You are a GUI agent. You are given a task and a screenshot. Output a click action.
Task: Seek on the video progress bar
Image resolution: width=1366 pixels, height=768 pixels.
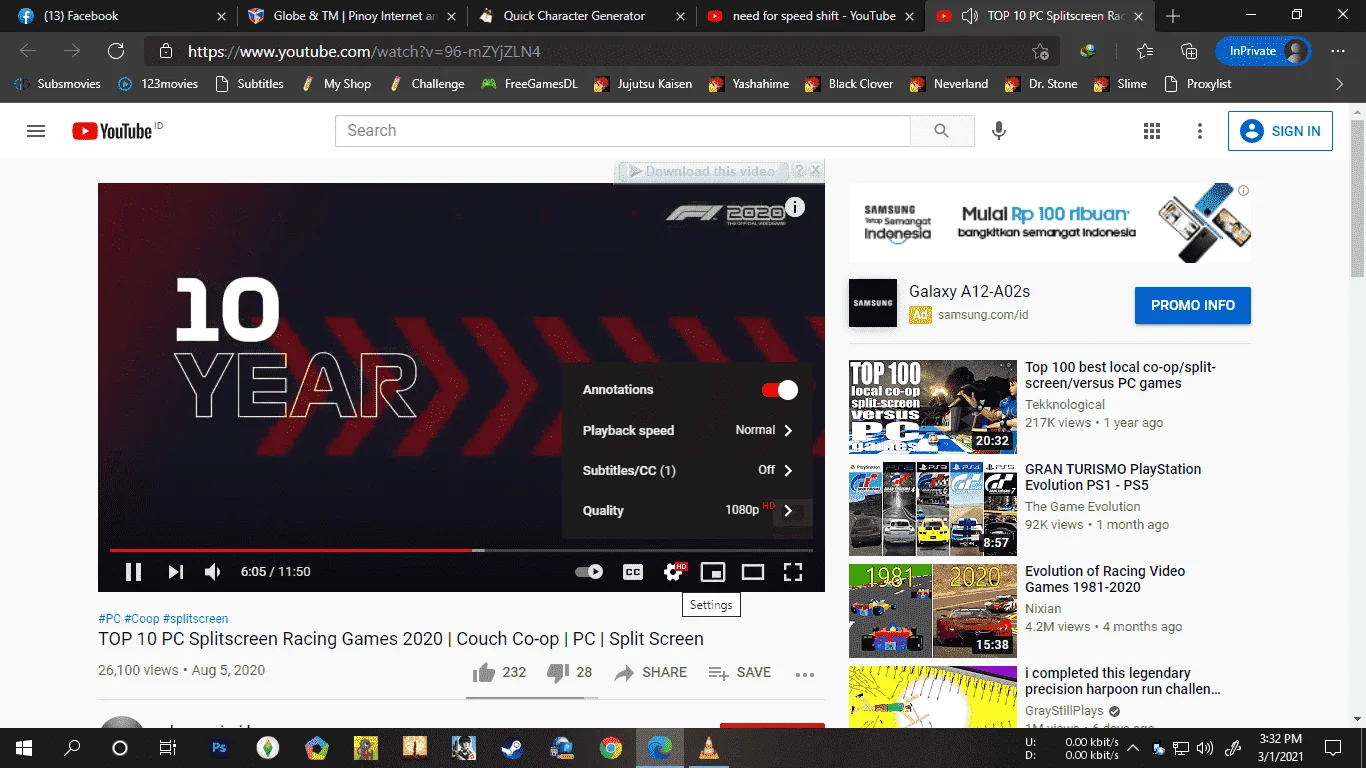click(461, 550)
